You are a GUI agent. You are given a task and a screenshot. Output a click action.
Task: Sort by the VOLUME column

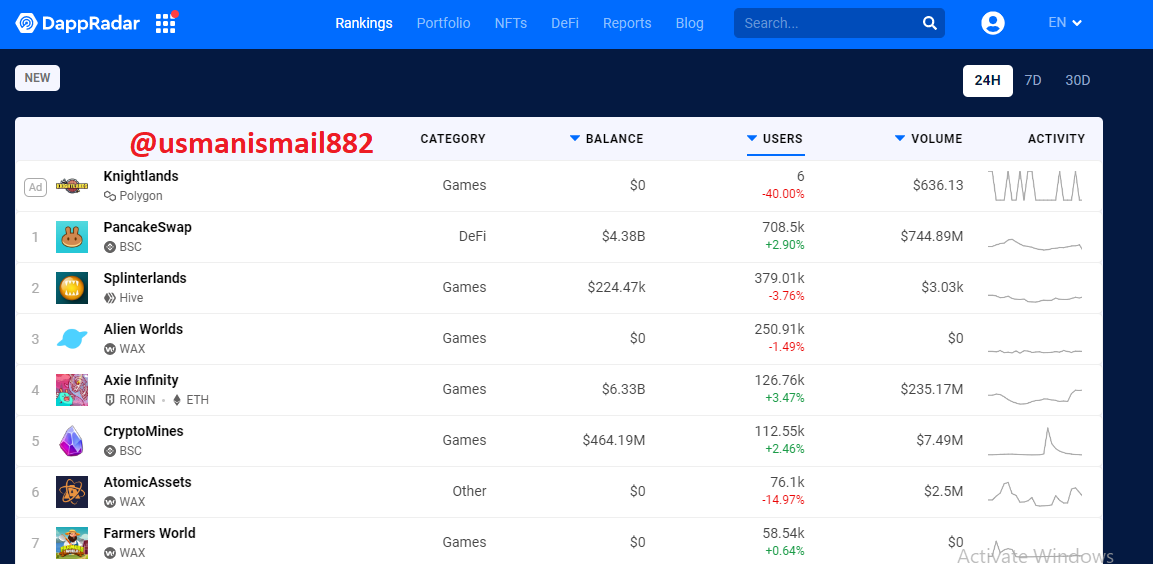pyautogui.click(x=929, y=138)
